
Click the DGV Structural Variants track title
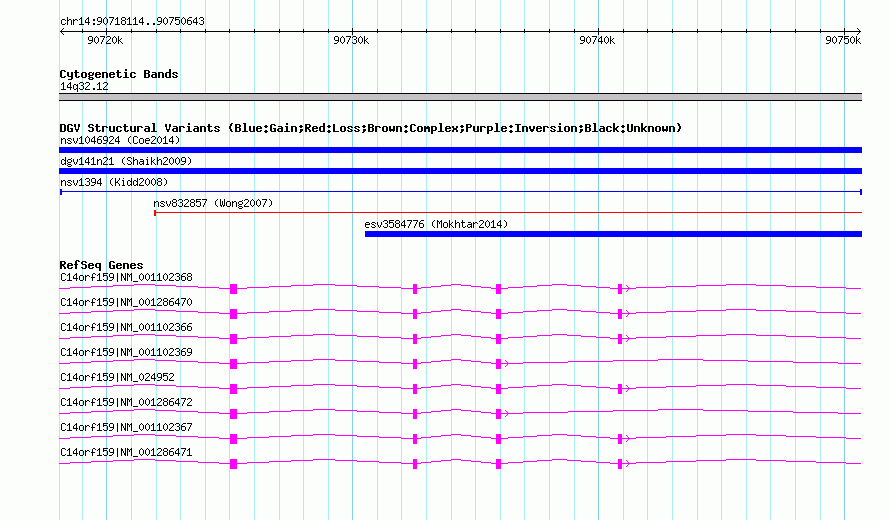click(x=371, y=128)
